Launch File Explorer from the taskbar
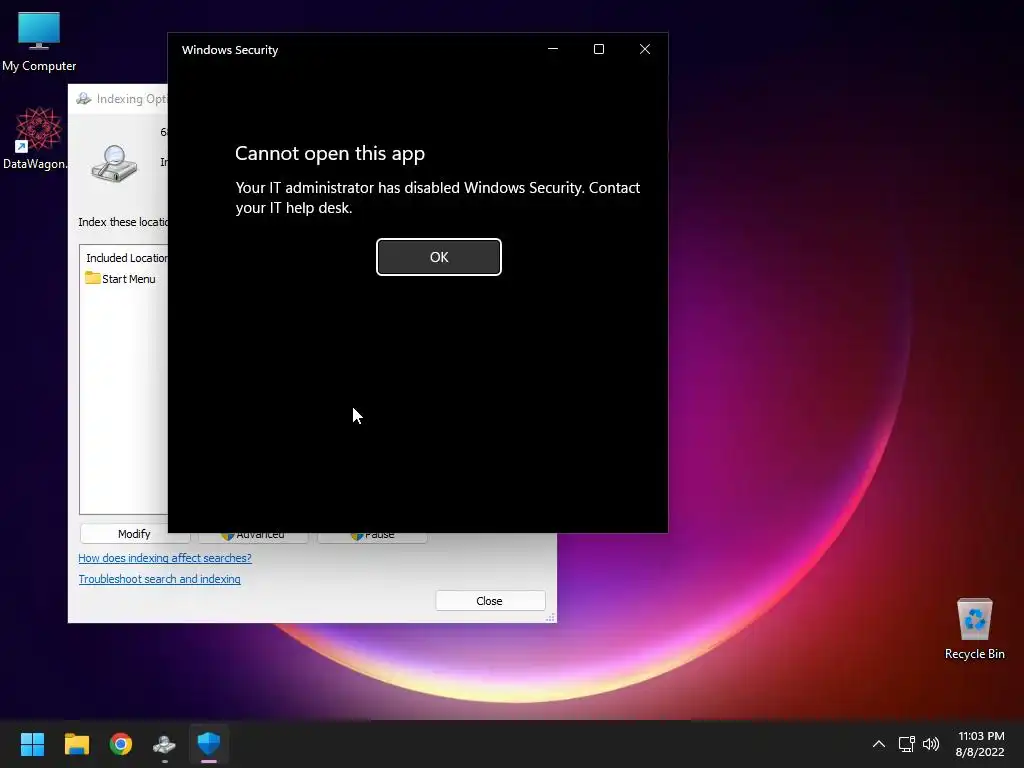 [76, 744]
